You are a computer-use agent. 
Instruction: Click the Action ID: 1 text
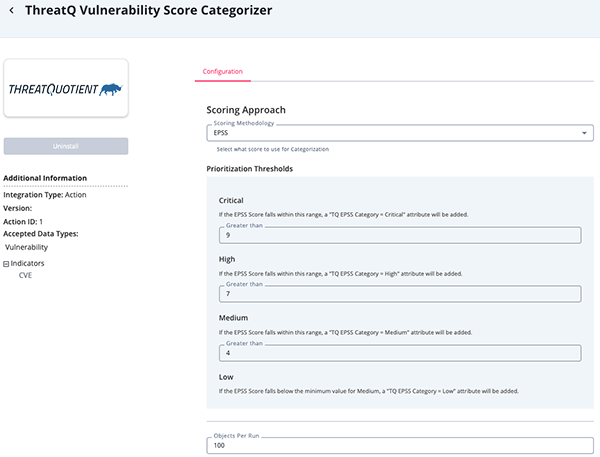[x=23, y=222]
